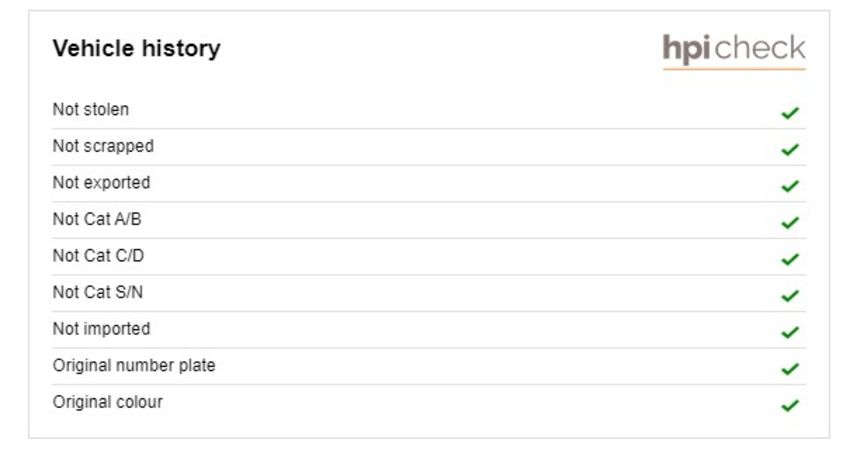Screen dimensions: 850x450
Task: Click the checkmark for Not Cat A/B
Action: tap(790, 222)
